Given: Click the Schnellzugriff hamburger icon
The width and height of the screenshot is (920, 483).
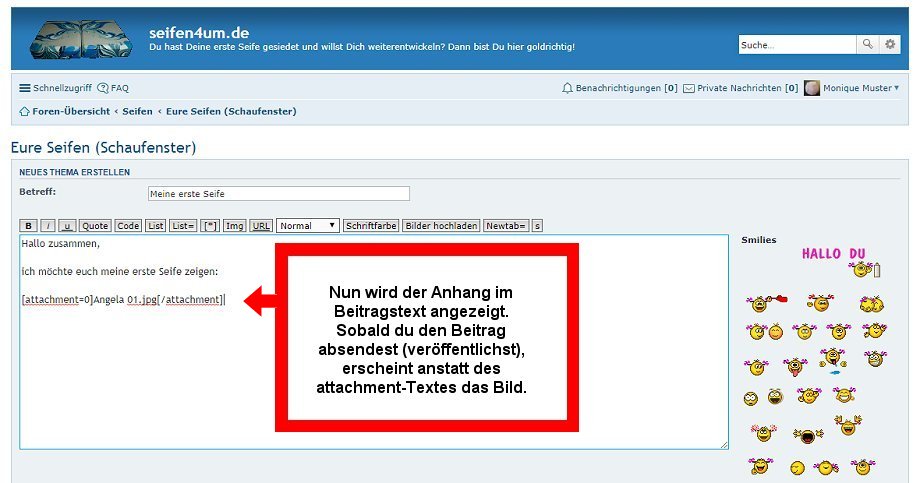Looking at the screenshot, I should tap(25, 88).
